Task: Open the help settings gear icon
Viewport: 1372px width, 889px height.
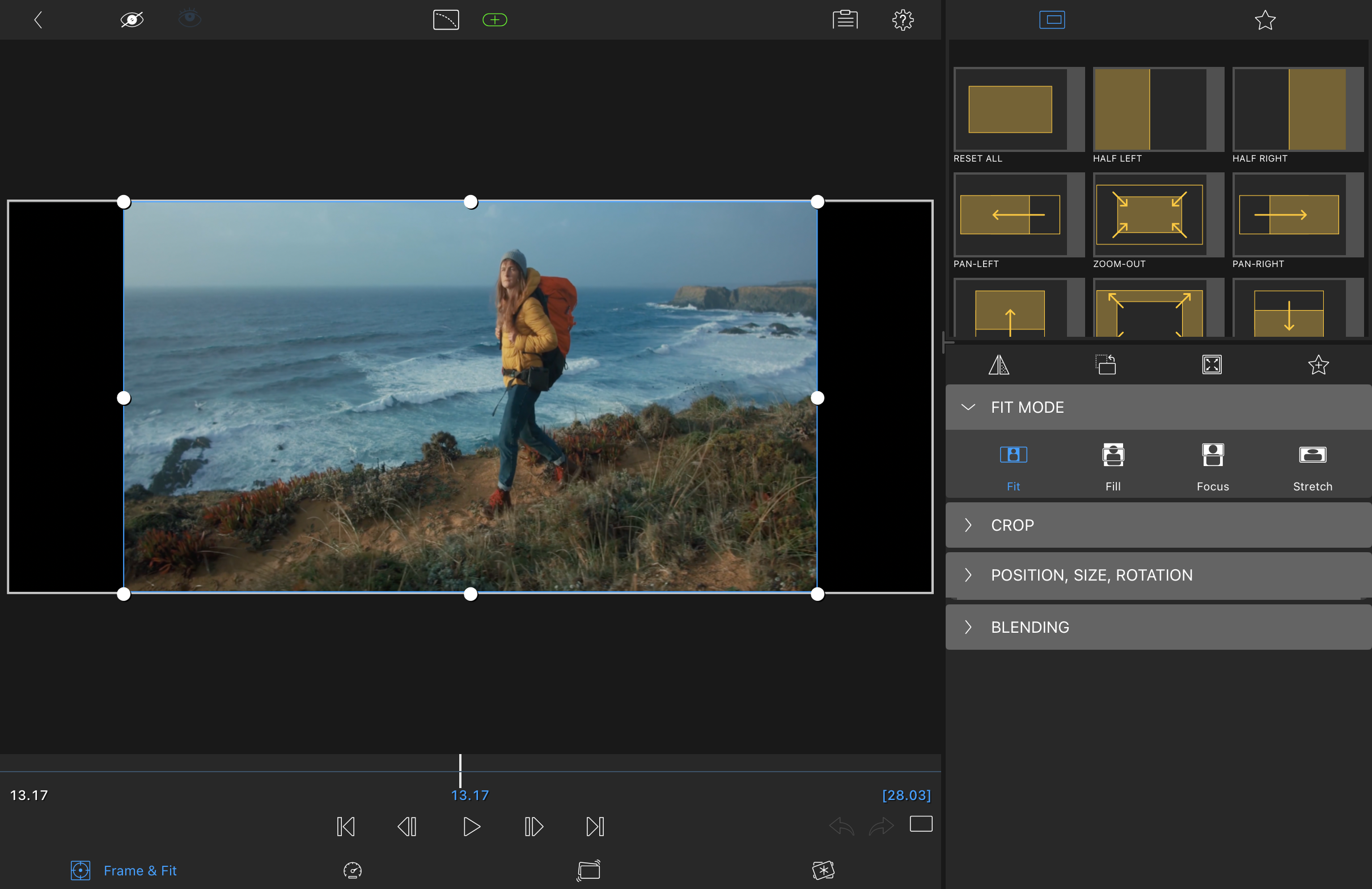Action: [903, 20]
